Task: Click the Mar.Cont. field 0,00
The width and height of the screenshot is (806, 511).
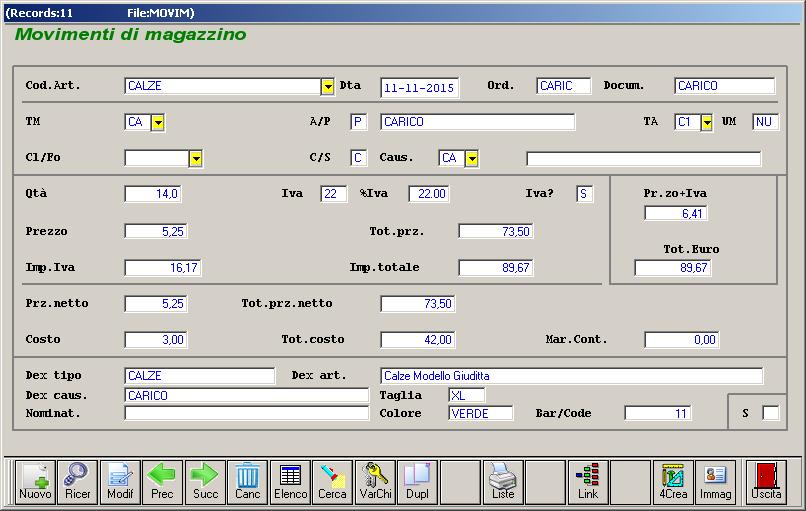Action: [682, 340]
